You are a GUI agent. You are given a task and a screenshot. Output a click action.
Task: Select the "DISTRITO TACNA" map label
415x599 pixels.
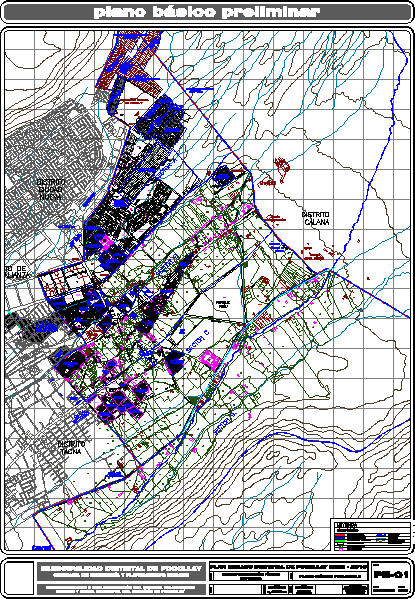71,448
